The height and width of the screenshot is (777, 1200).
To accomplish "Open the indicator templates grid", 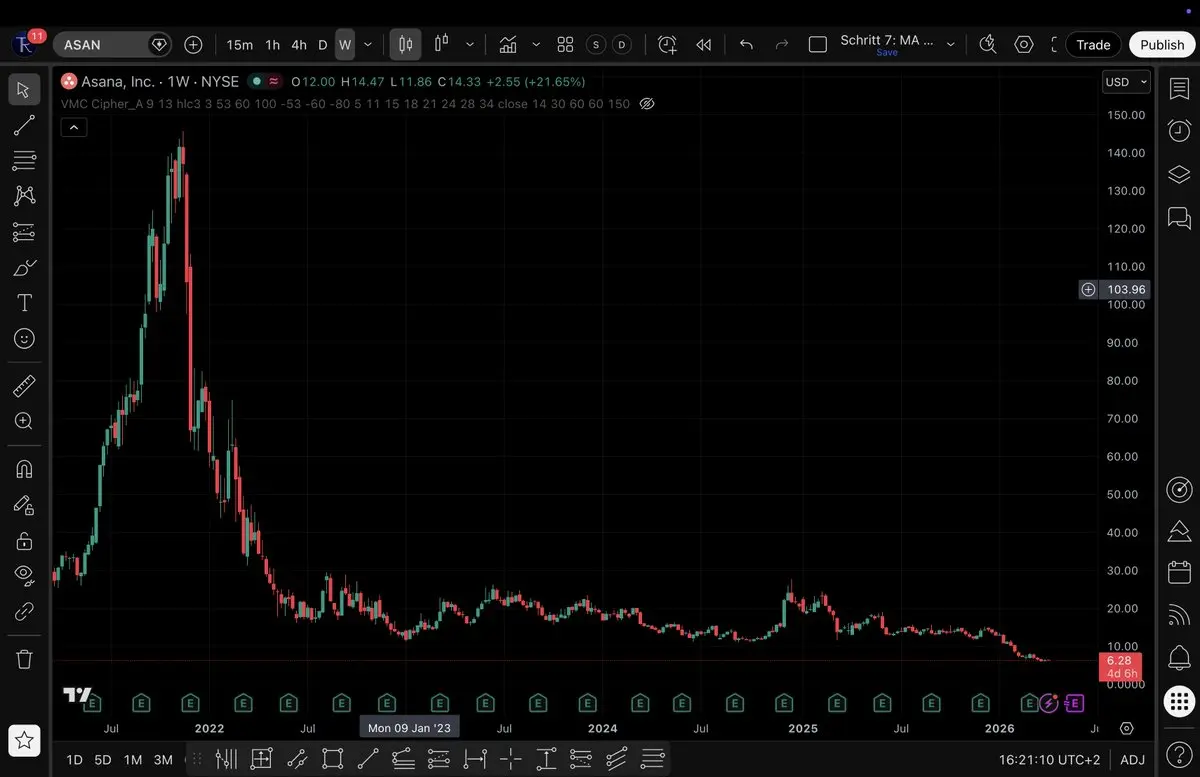I will click(565, 45).
